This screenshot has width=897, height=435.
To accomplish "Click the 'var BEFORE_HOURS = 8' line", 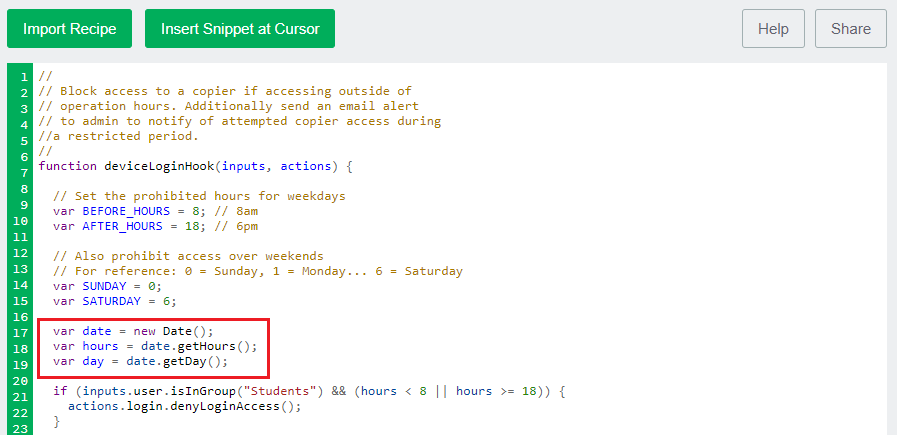I will pos(155,211).
